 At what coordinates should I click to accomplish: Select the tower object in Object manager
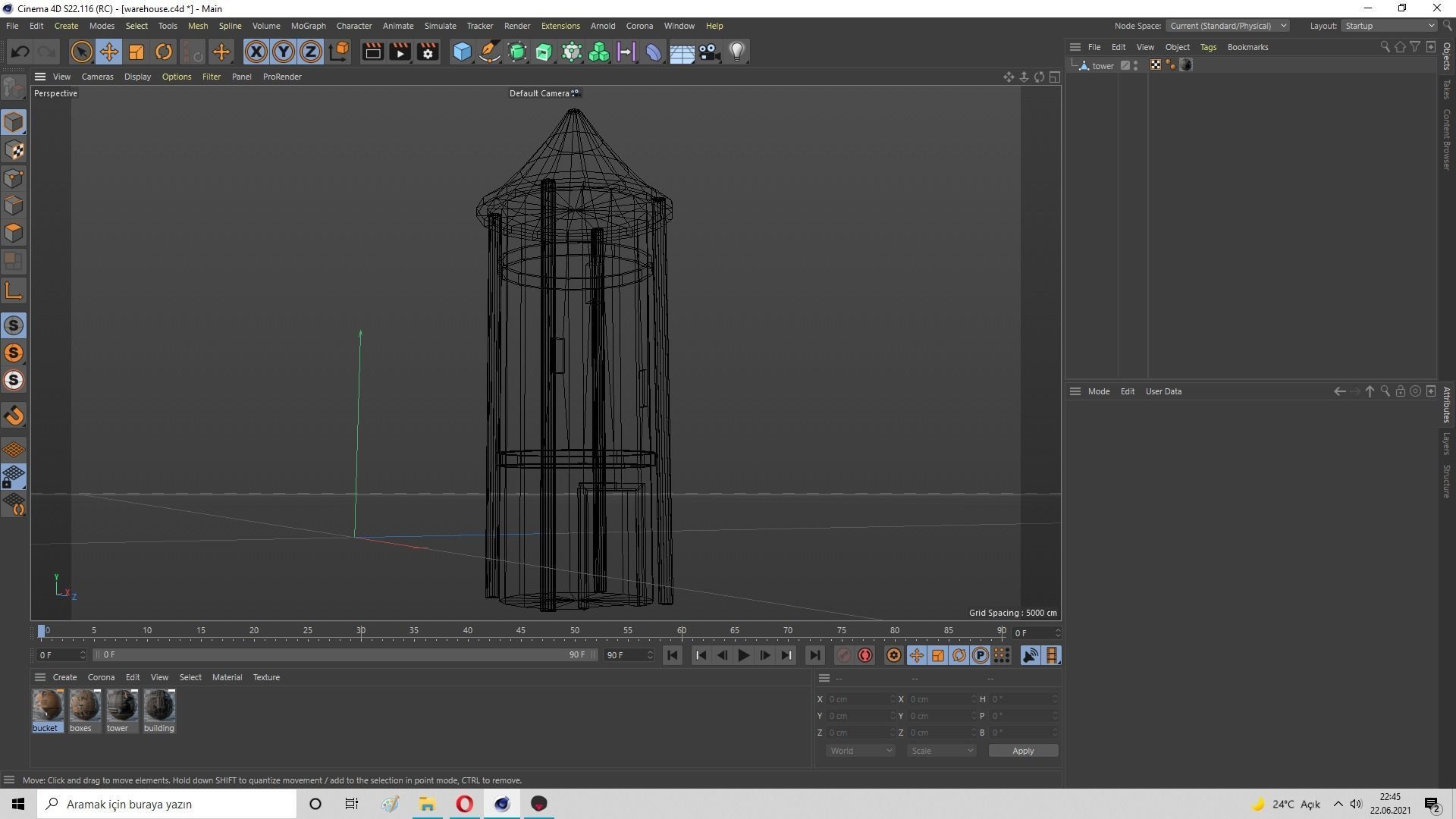click(x=1103, y=66)
